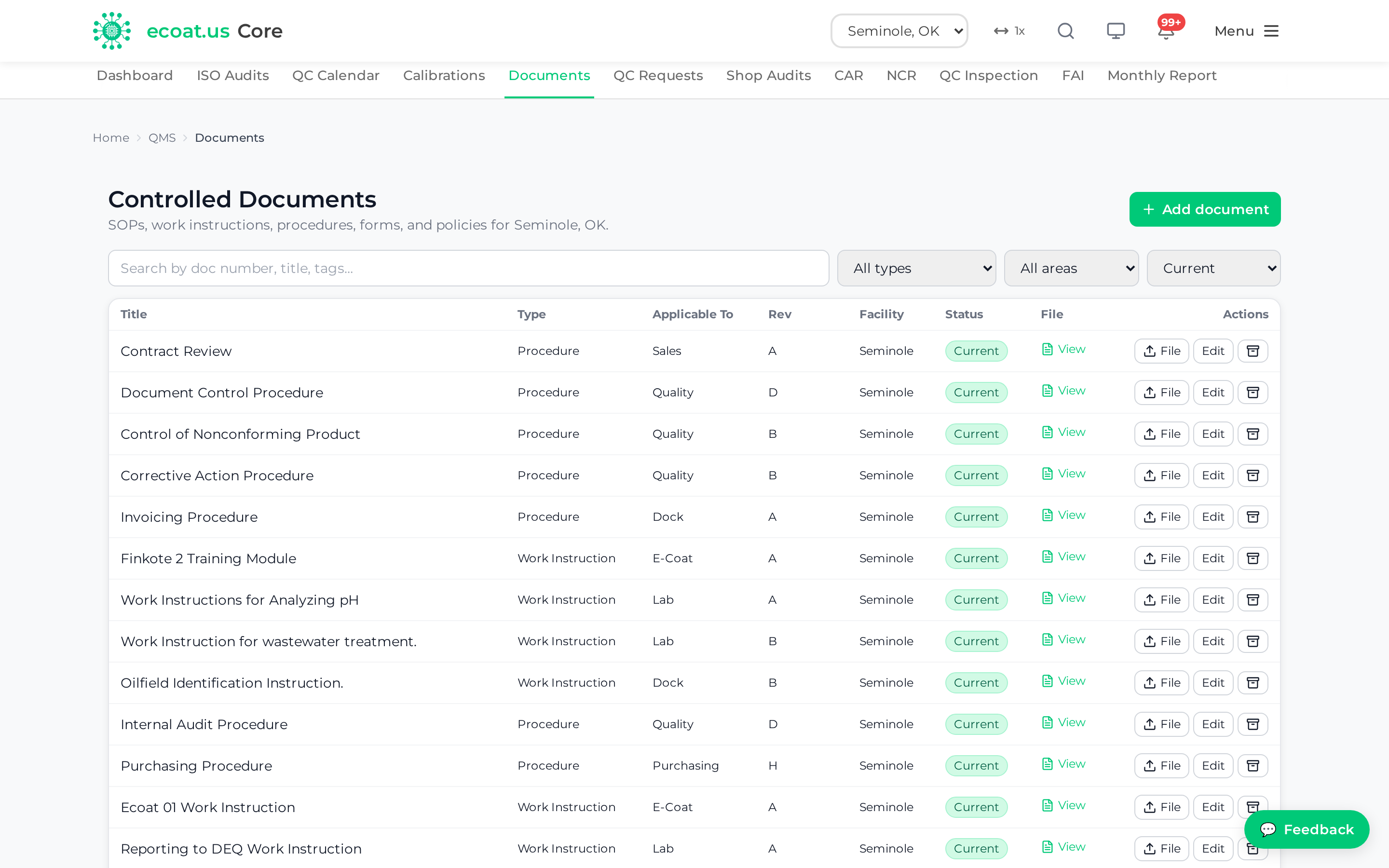Archive the Internal Audit Procedure row
This screenshot has height=868, width=1389.
pos(1253,724)
